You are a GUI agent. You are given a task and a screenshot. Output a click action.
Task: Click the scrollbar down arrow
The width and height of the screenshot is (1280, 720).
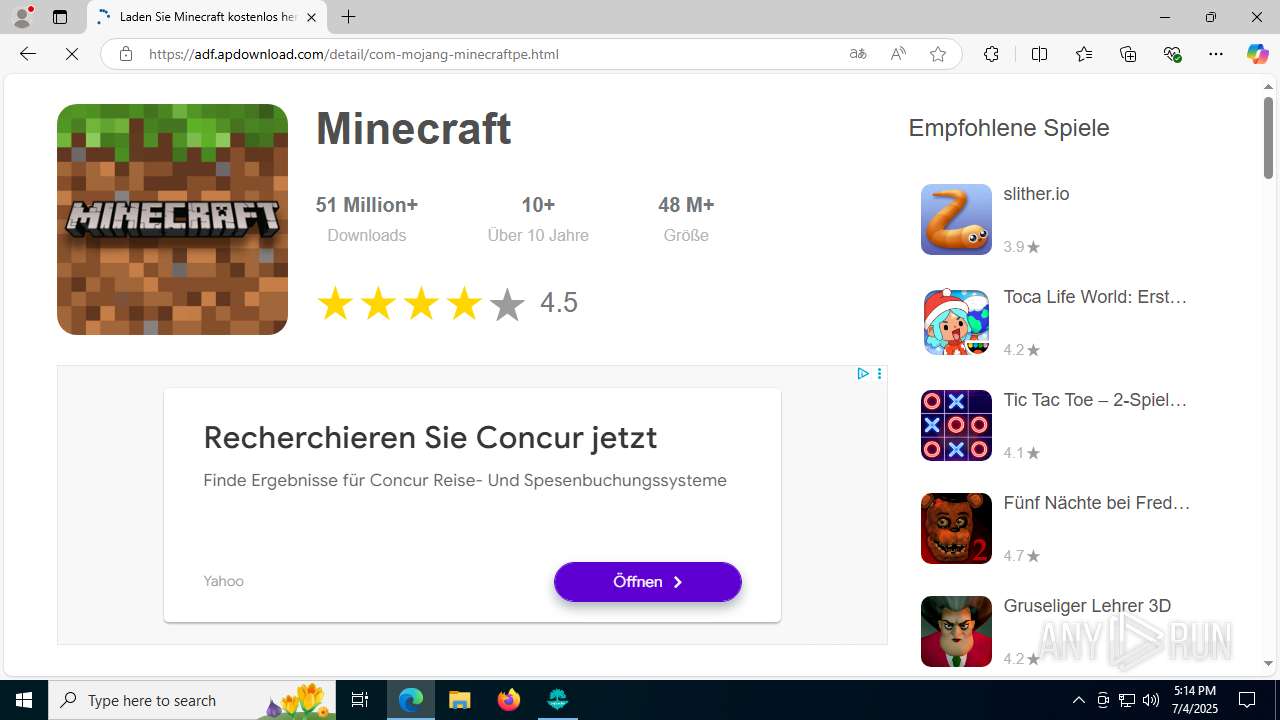(1268, 664)
